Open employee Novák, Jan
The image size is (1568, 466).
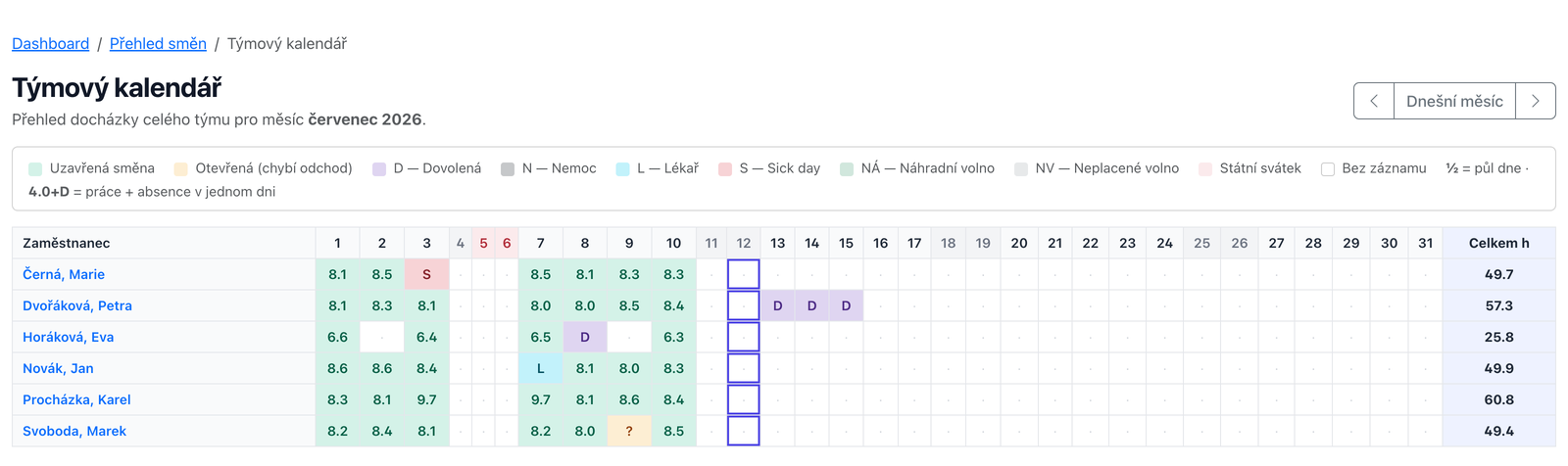click(x=58, y=368)
